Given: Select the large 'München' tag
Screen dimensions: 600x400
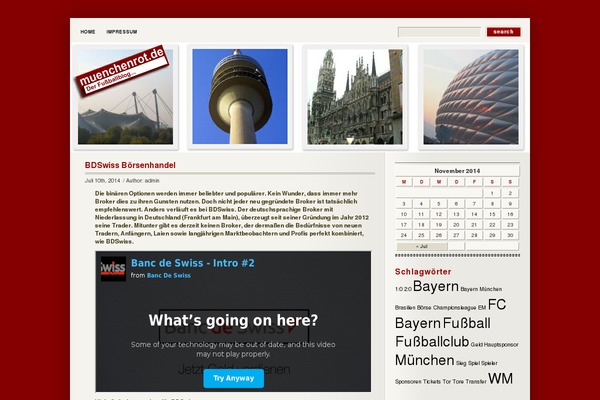Looking at the screenshot, I should tap(424, 360).
